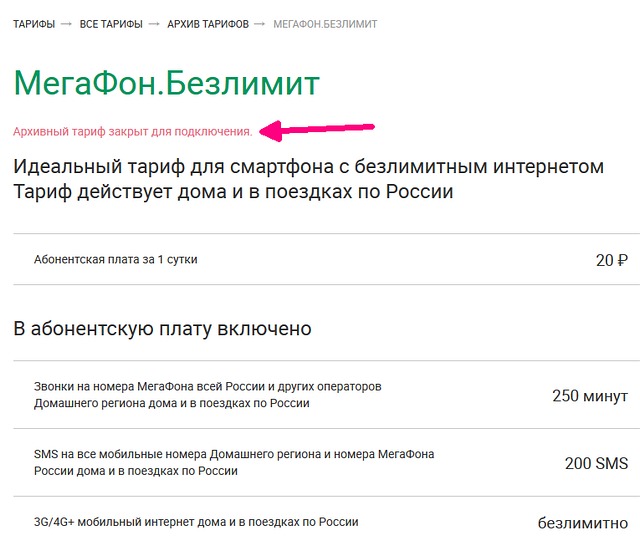Click 'Звонки на номера МегаФона' row description

[x=207, y=395]
